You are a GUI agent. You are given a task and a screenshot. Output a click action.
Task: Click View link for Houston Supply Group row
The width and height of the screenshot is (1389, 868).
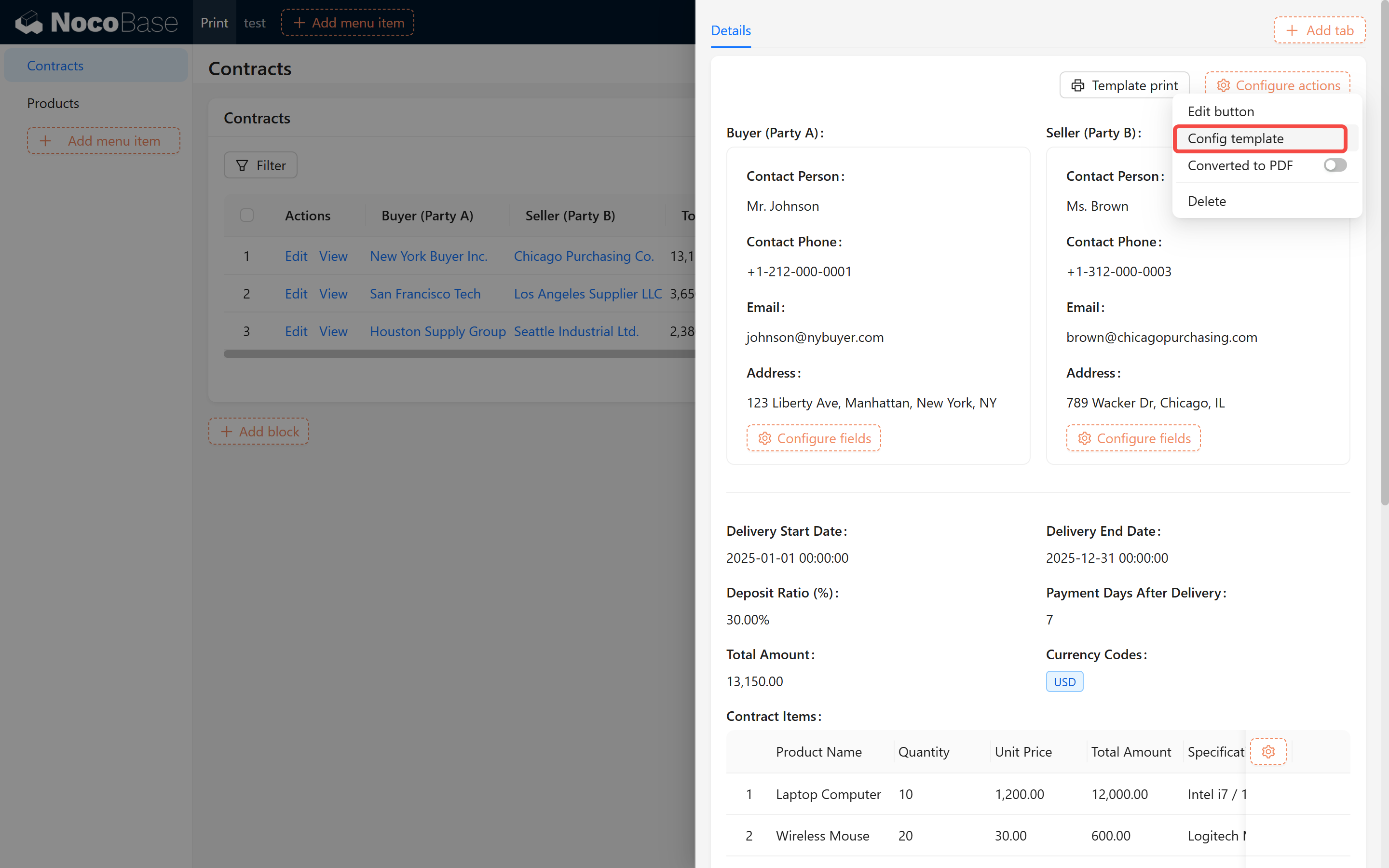click(x=333, y=331)
